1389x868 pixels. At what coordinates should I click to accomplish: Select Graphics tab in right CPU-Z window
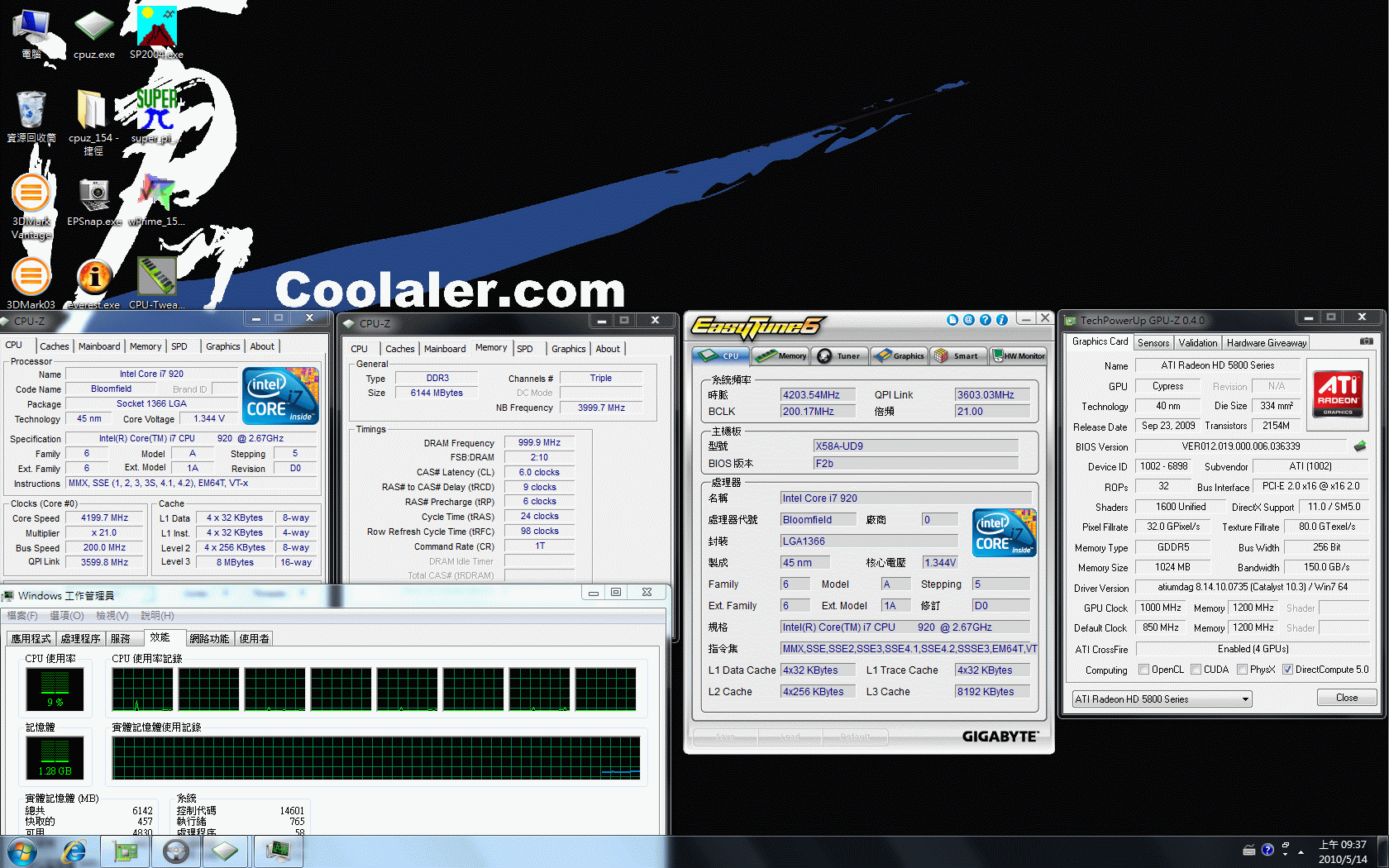(x=569, y=349)
